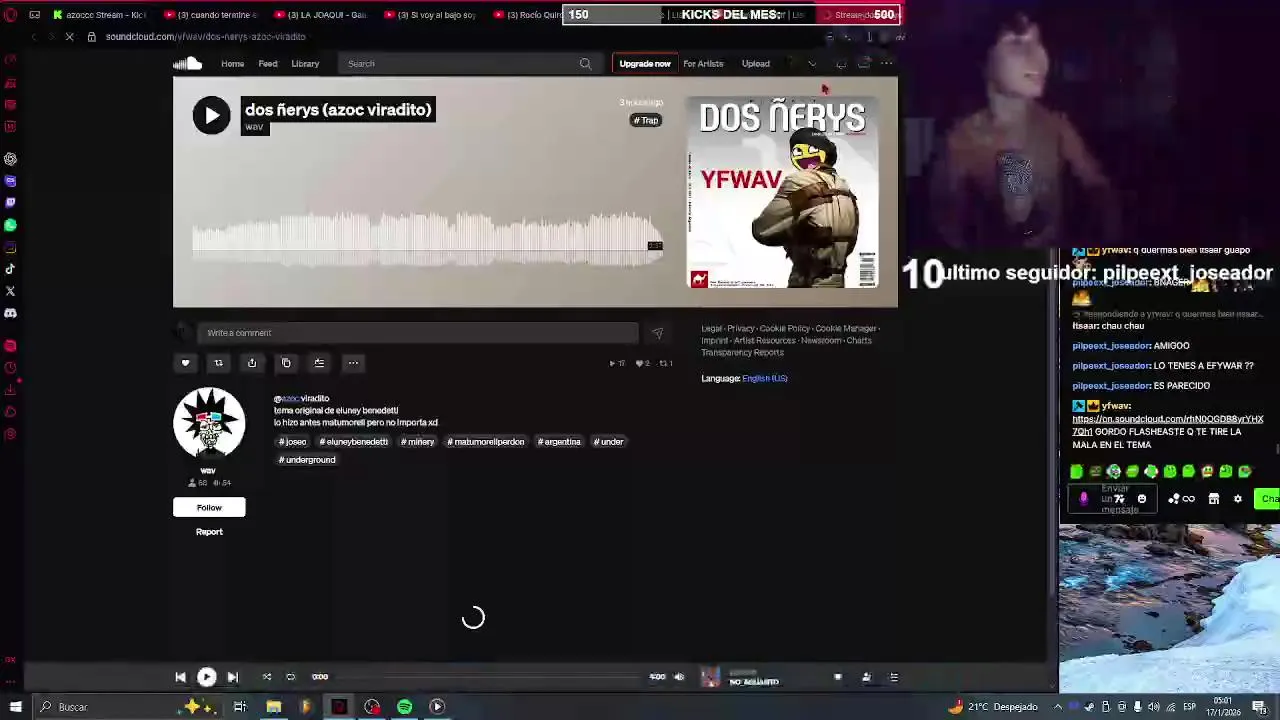Open the #underground hashtag

(x=307, y=460)
